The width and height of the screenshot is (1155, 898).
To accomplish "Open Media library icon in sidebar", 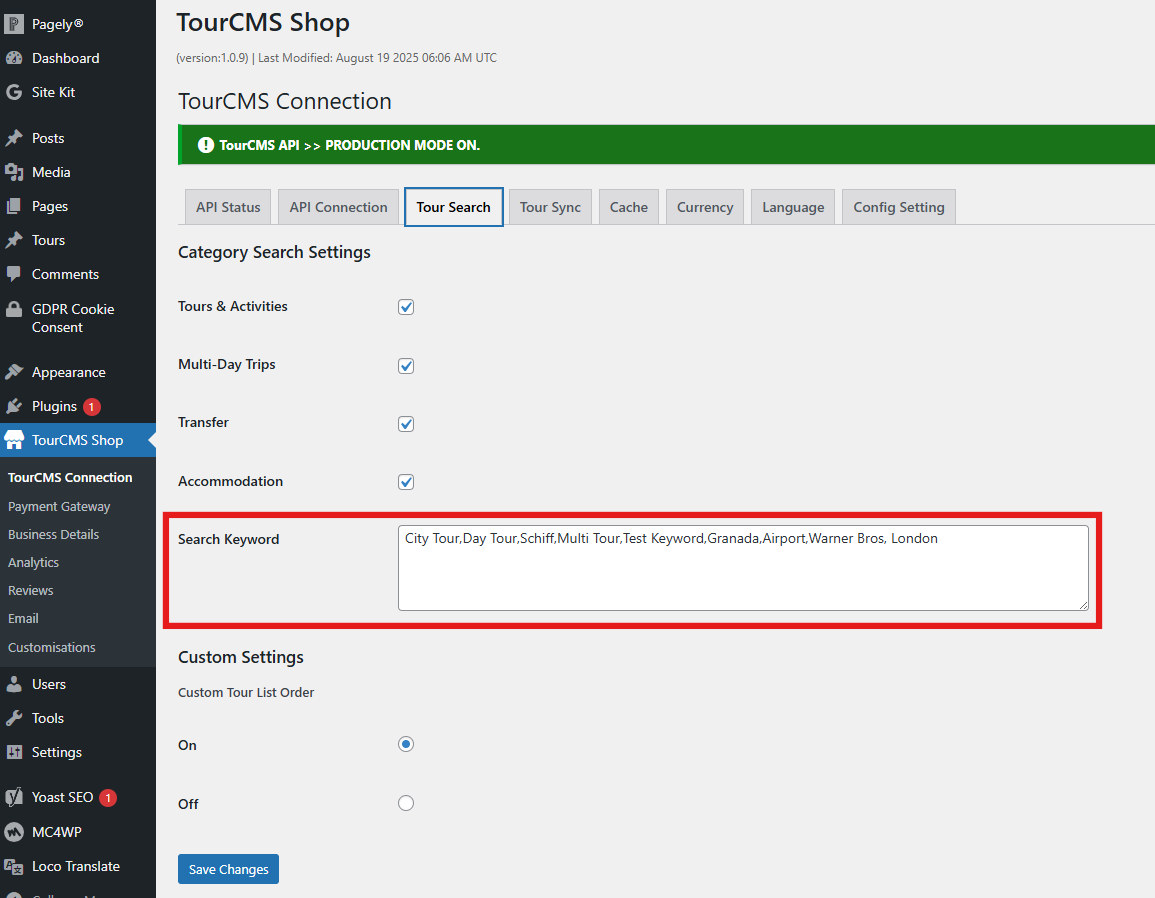I will (14, 172).
